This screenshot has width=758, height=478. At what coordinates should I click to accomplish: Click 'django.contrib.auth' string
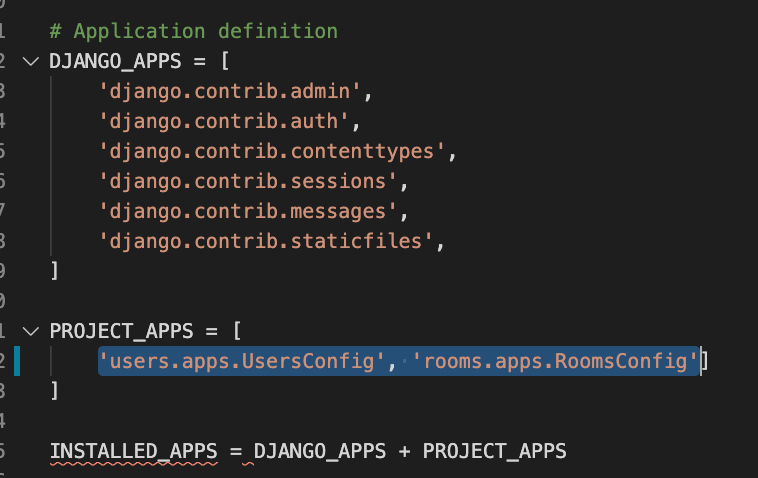(224, 121)
